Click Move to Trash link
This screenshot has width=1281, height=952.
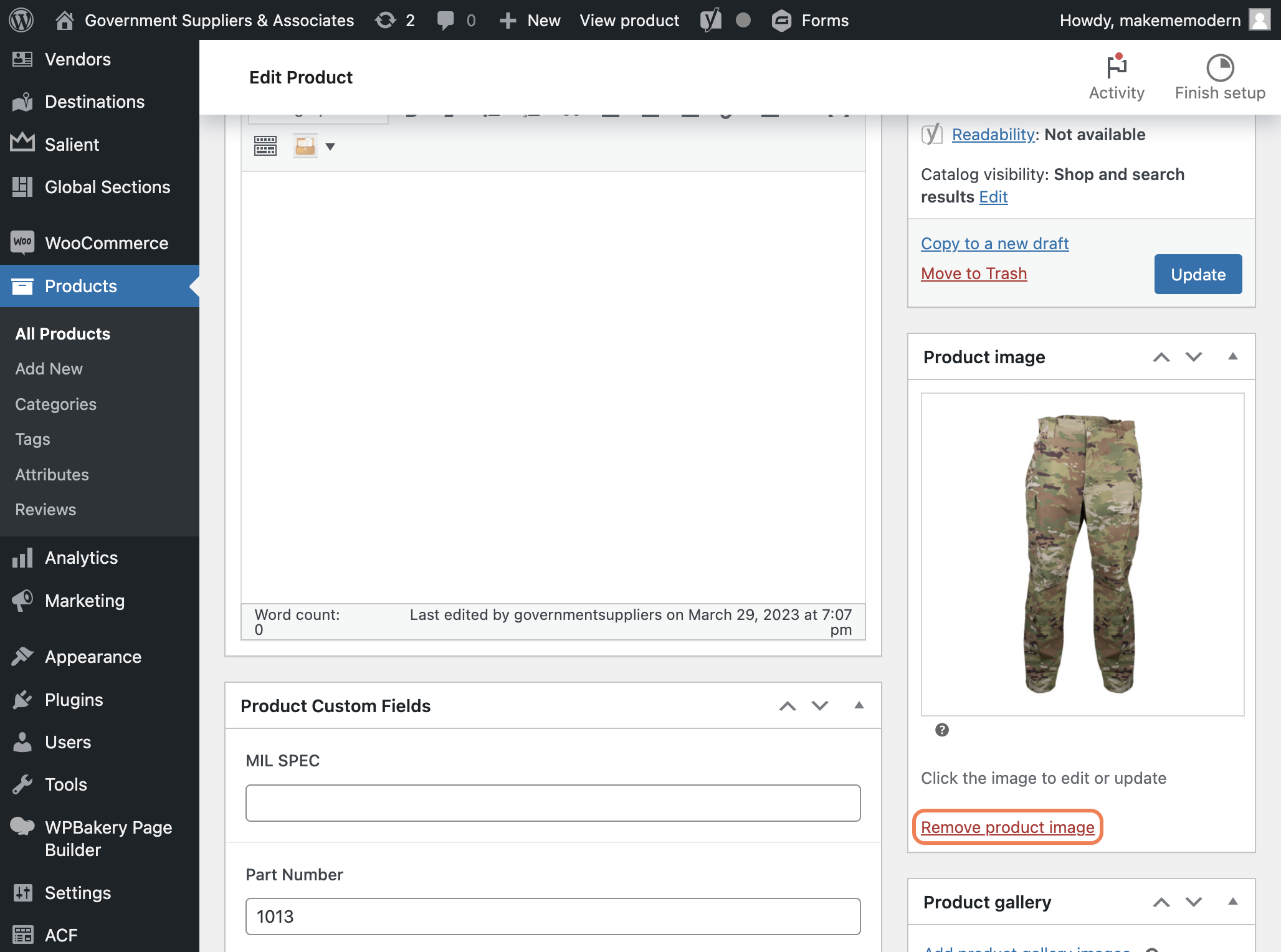pos(974,274)
